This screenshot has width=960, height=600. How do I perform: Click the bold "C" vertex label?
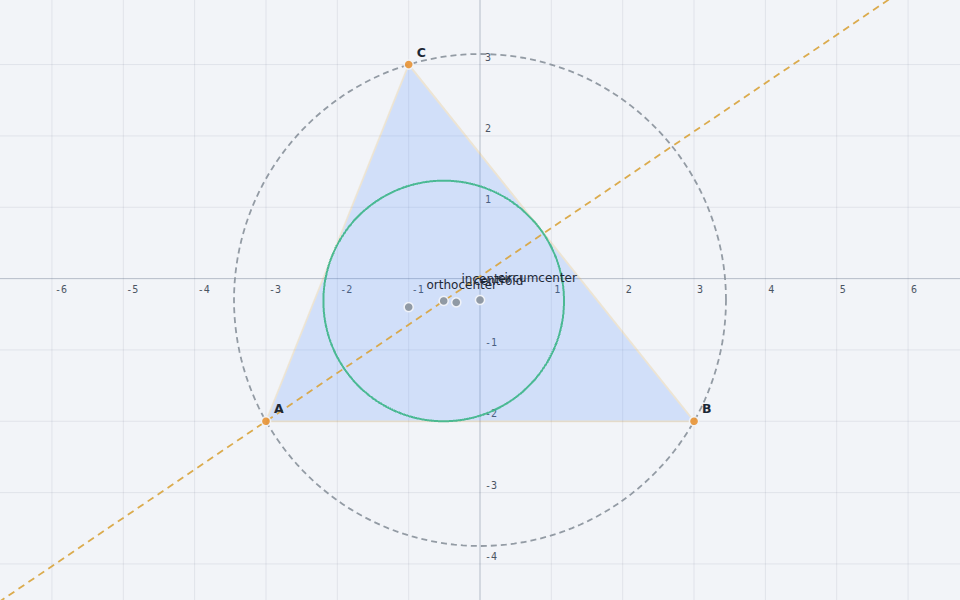tap(421, 53)
